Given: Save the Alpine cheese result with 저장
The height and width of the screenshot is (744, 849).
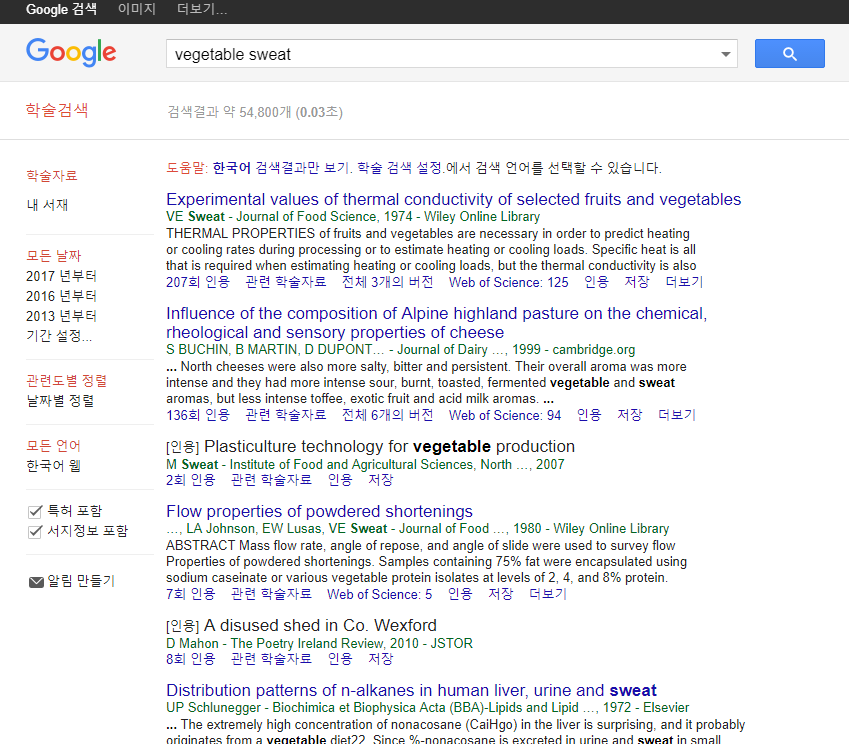Looking at the screenshot, I should (x=629, y=415).
